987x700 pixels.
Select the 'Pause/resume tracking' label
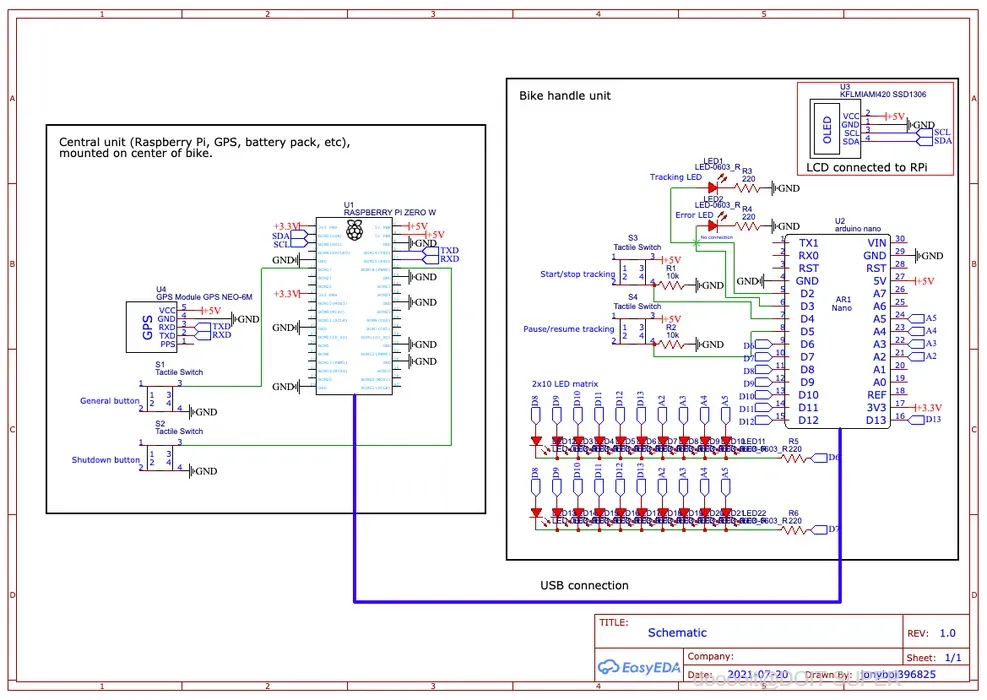tap(568, 329)
